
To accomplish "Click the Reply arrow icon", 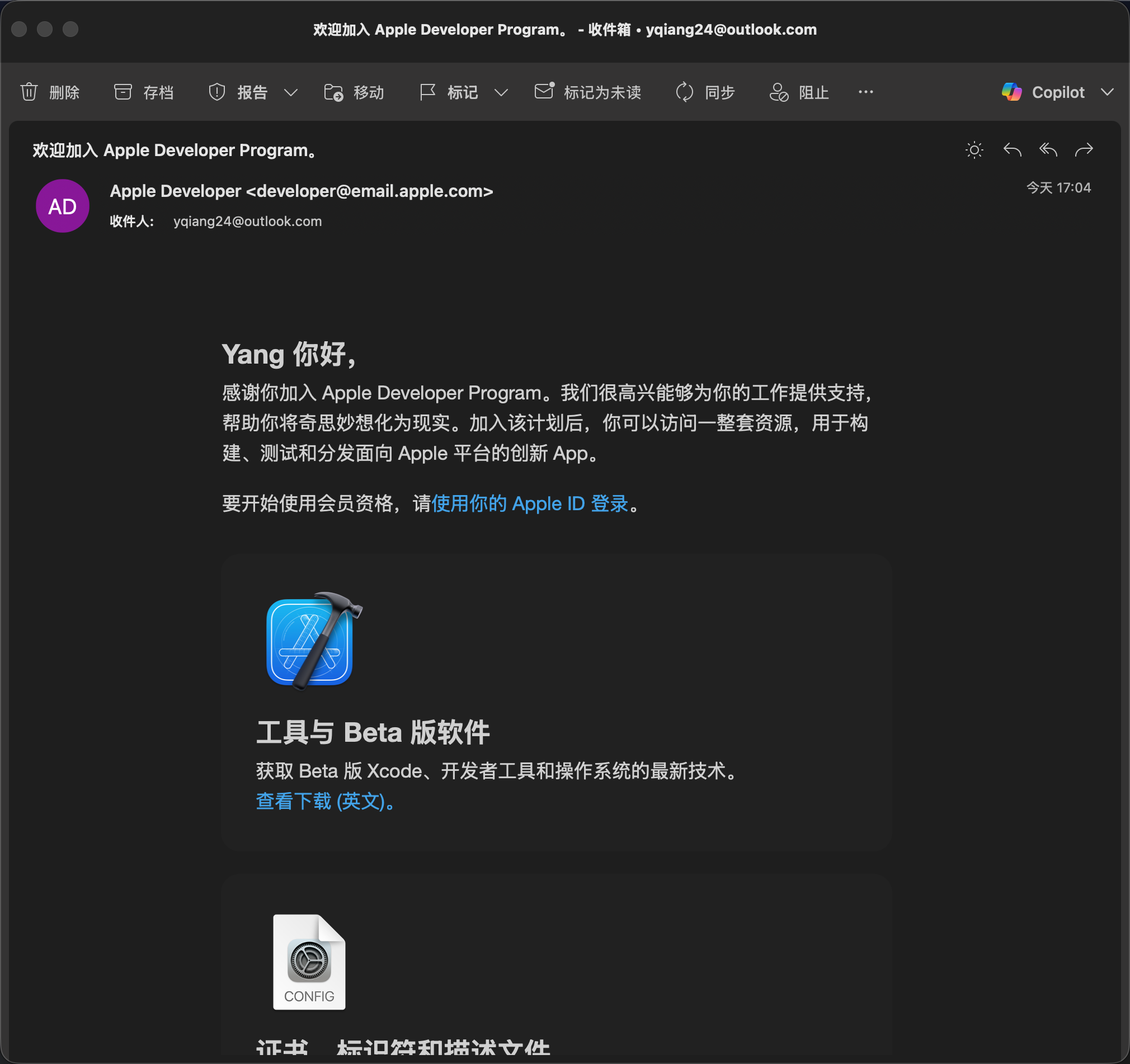I will (1013, 150).
